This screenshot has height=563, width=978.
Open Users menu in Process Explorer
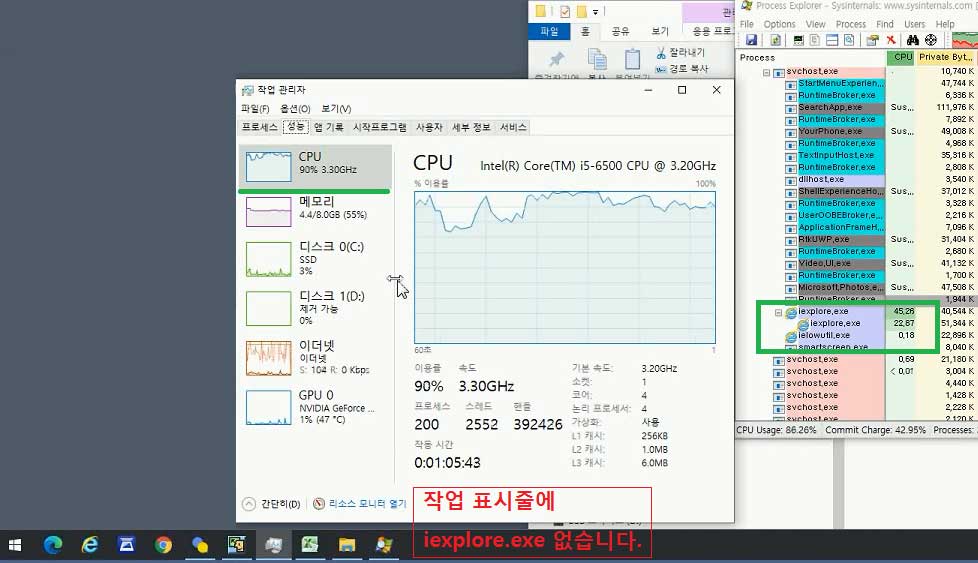914,24
